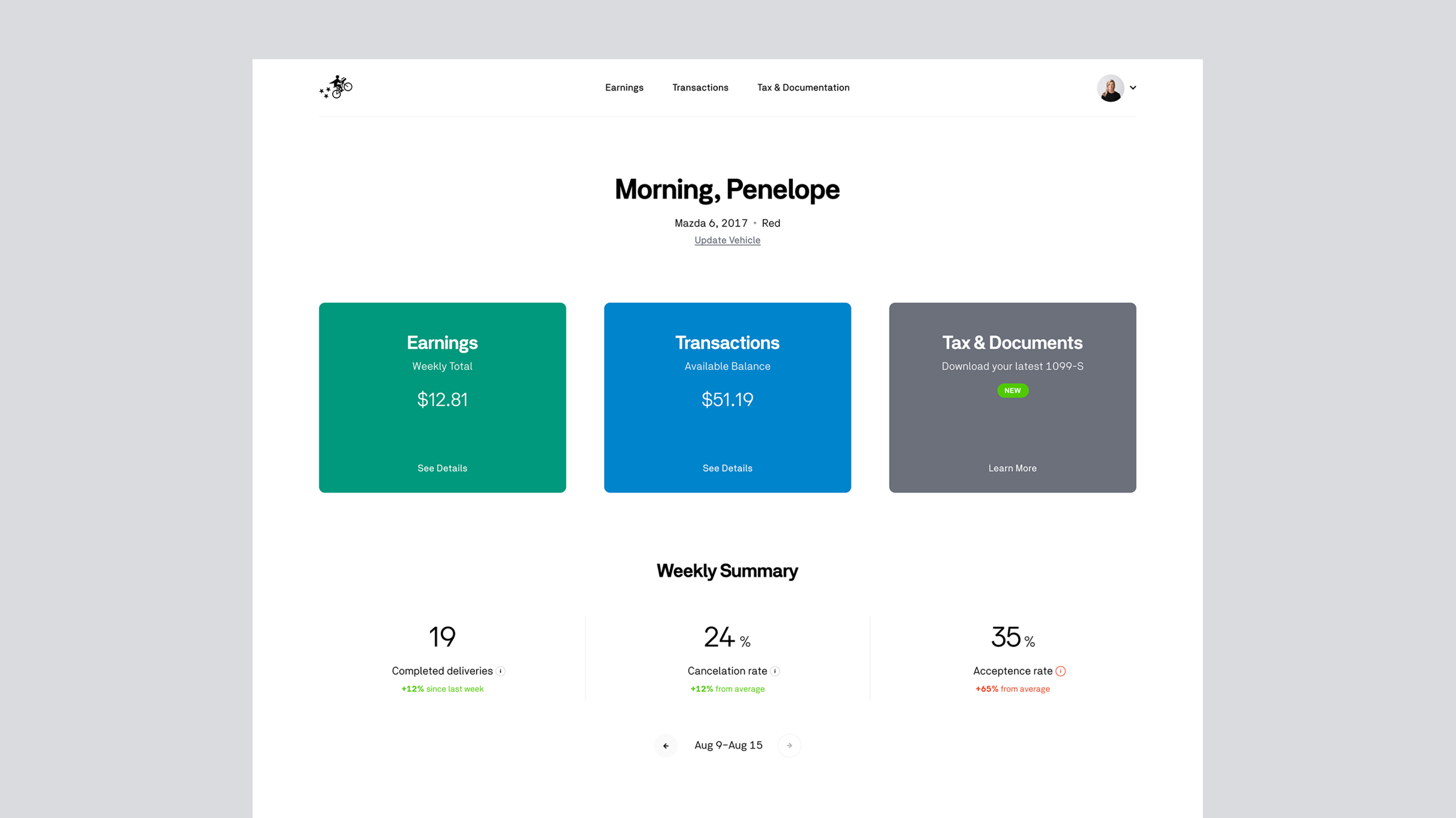
Task: Click the +65% from average indicator
Action: (1012, 688)
